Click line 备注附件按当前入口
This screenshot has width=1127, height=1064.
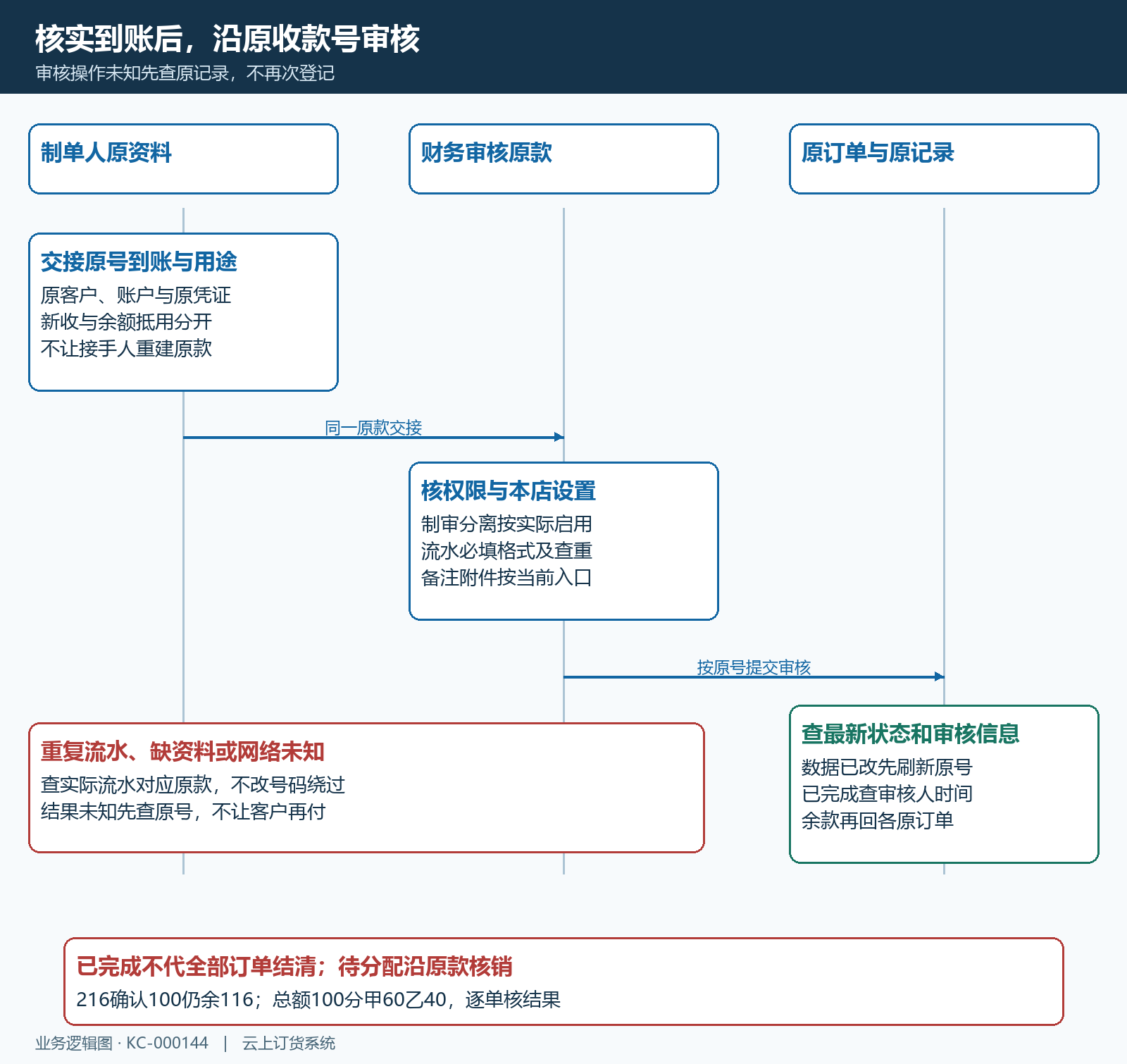pyautogui.click(x=506, y=578)
